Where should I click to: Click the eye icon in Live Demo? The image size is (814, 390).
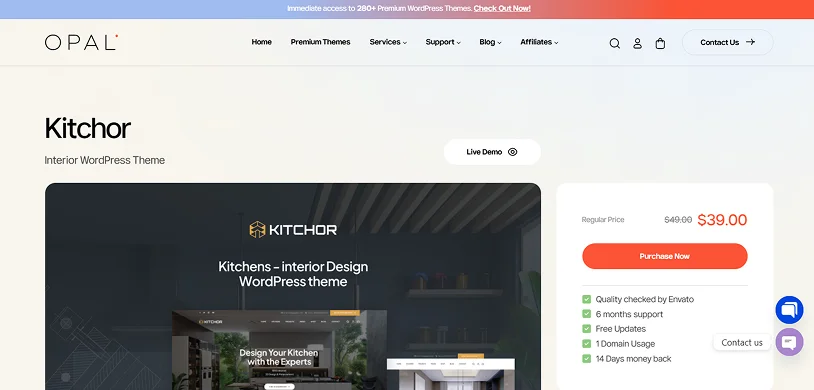tap(512, 152)
